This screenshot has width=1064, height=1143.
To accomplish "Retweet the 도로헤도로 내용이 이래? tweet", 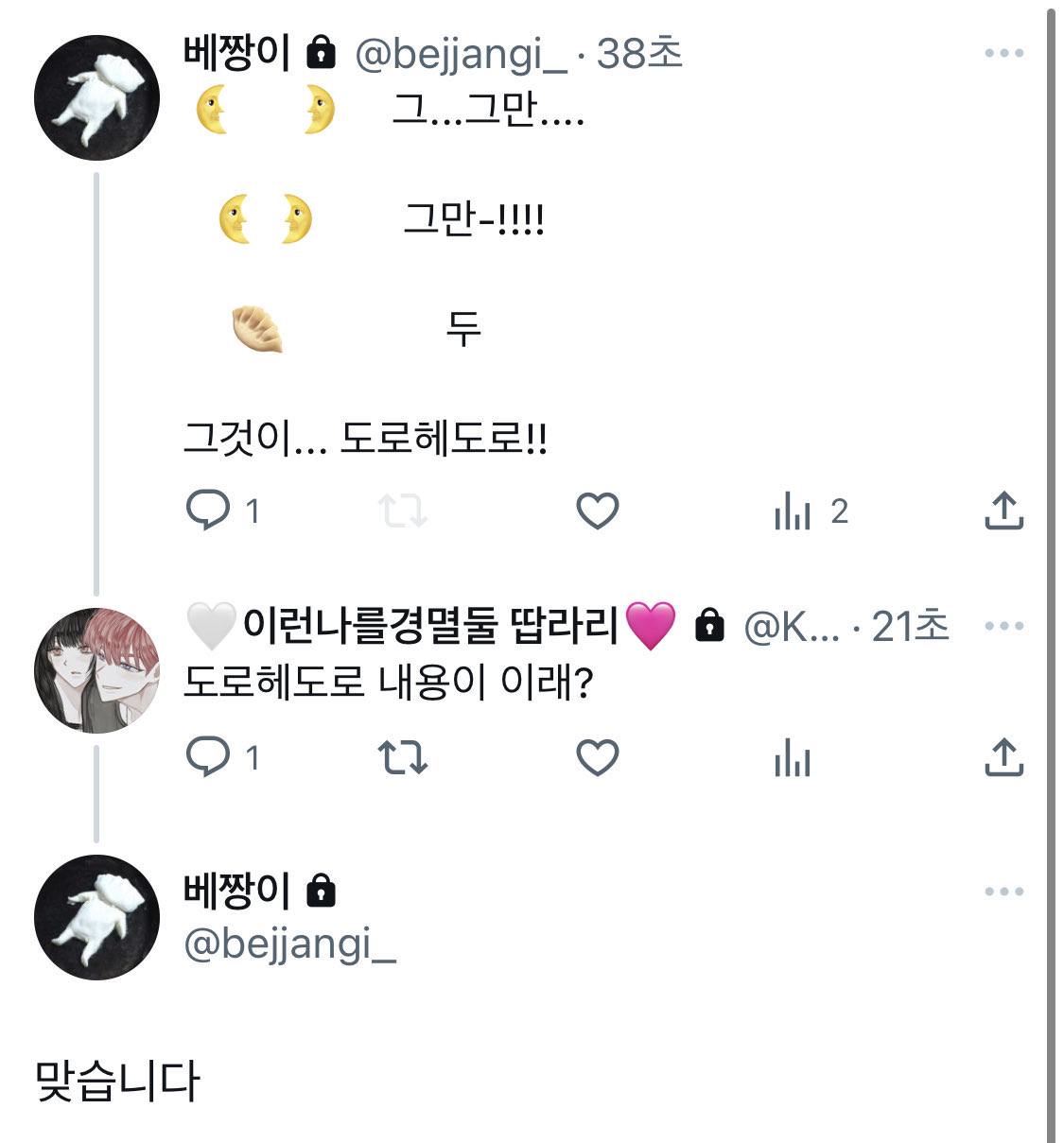I will [x=403, y=757].
